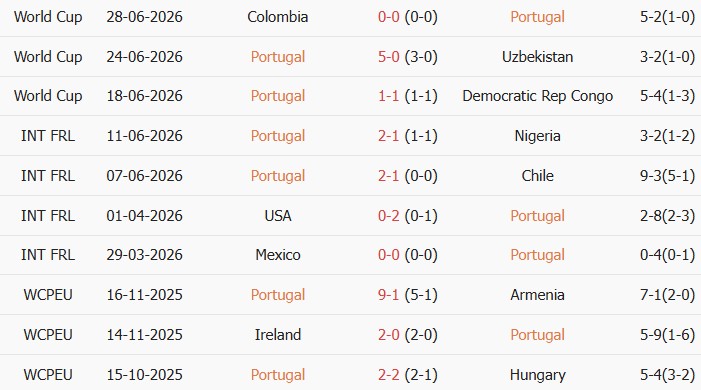This screenshot has height=390, width=701.
Task: Open the Colombia team link
Action: point(278,17)
